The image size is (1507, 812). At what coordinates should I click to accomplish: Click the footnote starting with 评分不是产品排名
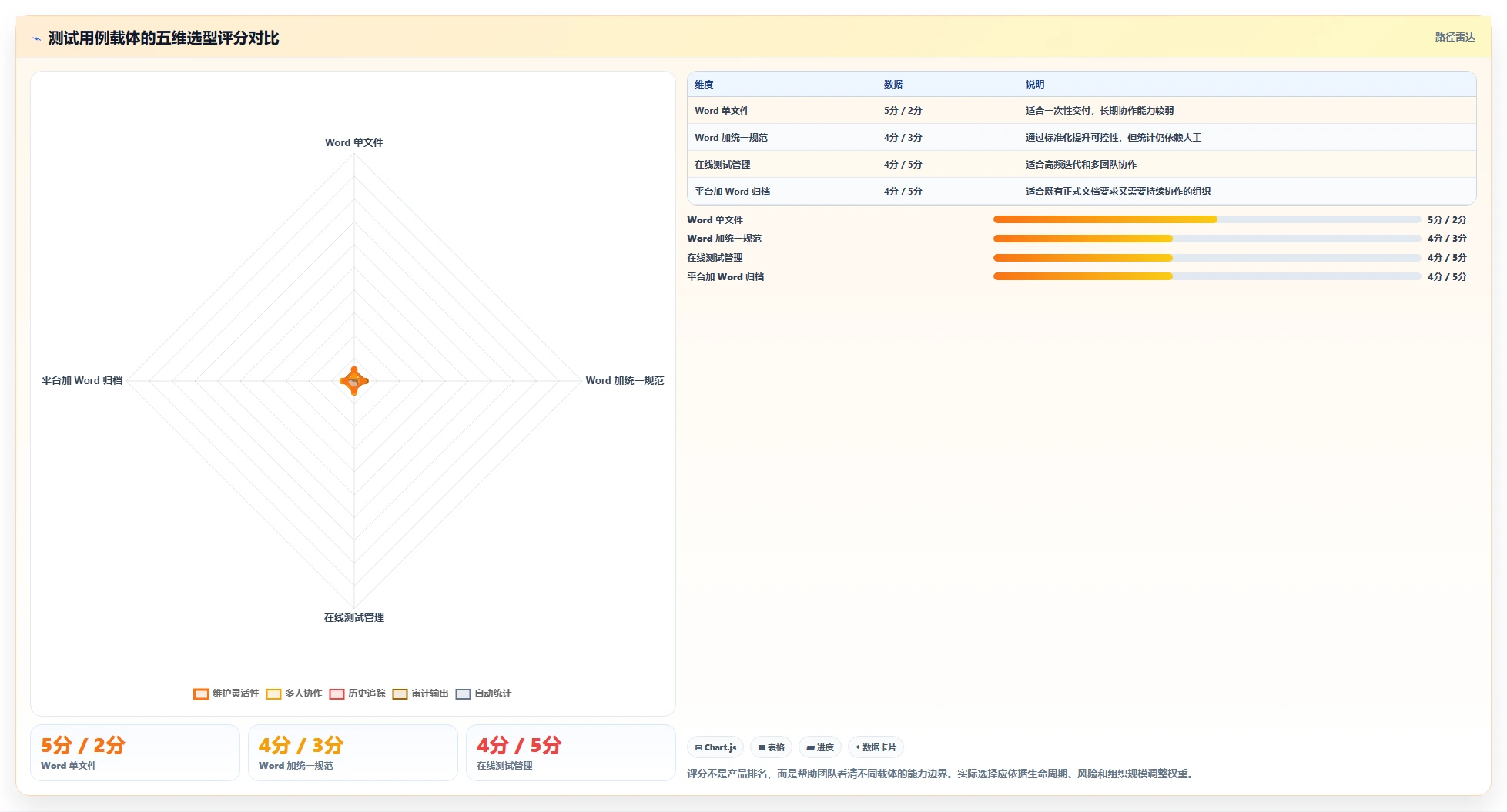(x=942, y=774)
